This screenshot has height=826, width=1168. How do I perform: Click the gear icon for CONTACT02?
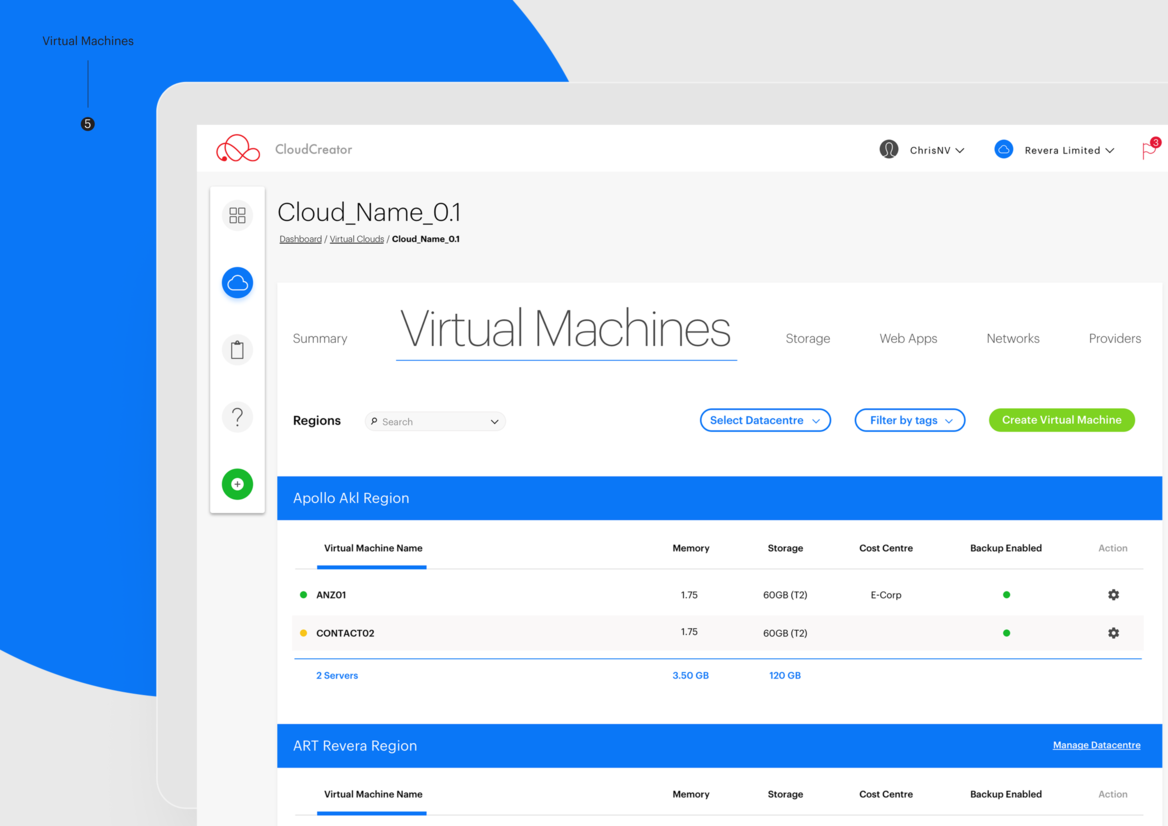(1113, 633)
